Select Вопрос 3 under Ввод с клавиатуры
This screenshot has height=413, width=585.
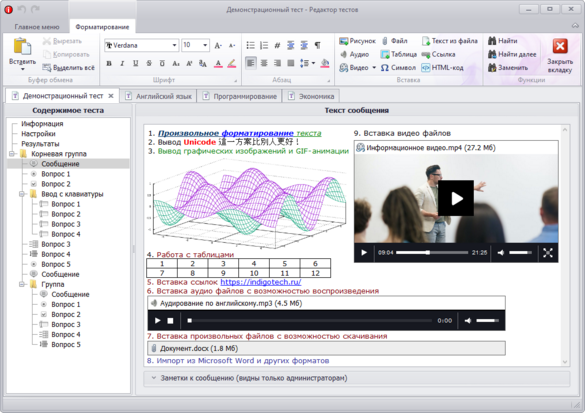coord(60,224)
